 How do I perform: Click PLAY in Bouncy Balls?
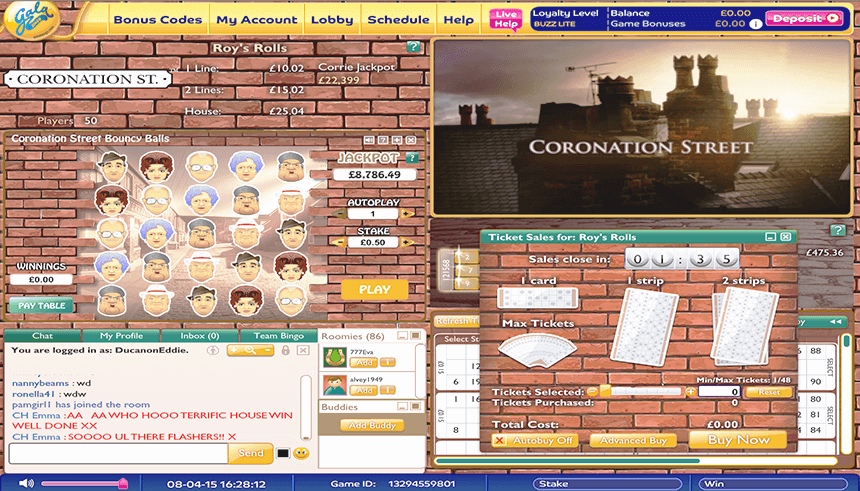(375, 290)
